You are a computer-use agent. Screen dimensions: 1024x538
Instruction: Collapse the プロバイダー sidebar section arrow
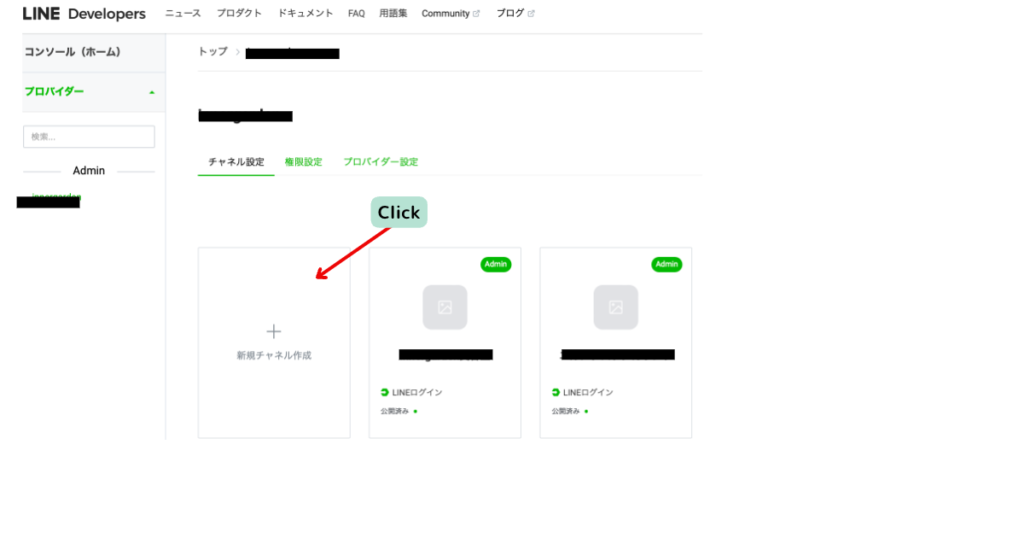click(x=152, y=92)
